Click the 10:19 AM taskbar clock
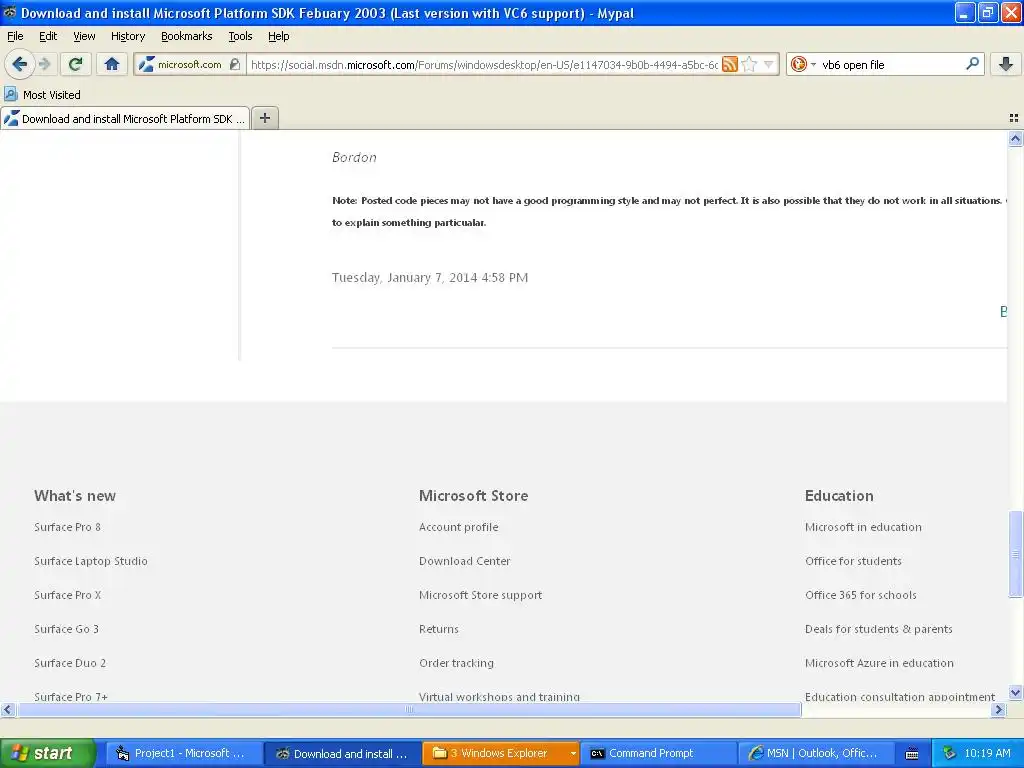Viewport: 1024px width, 768px height. (x=987, y=753)
